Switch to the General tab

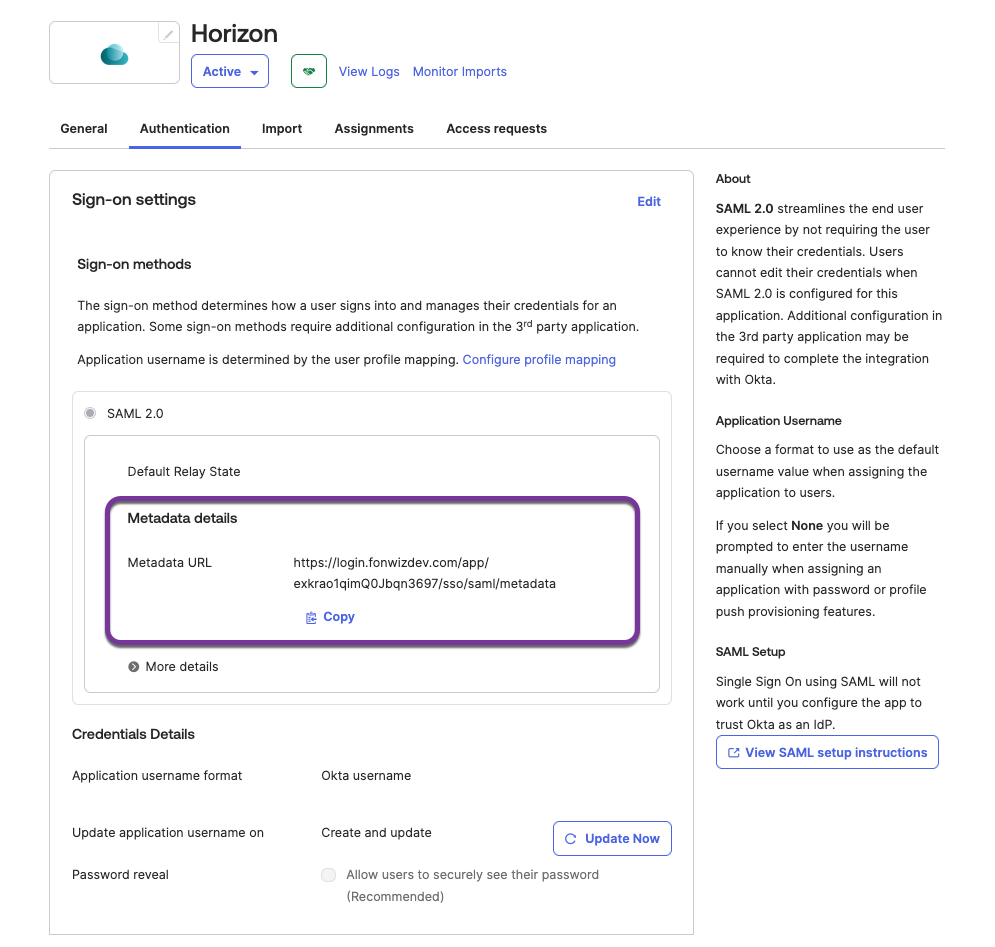(x=84, y=129)
